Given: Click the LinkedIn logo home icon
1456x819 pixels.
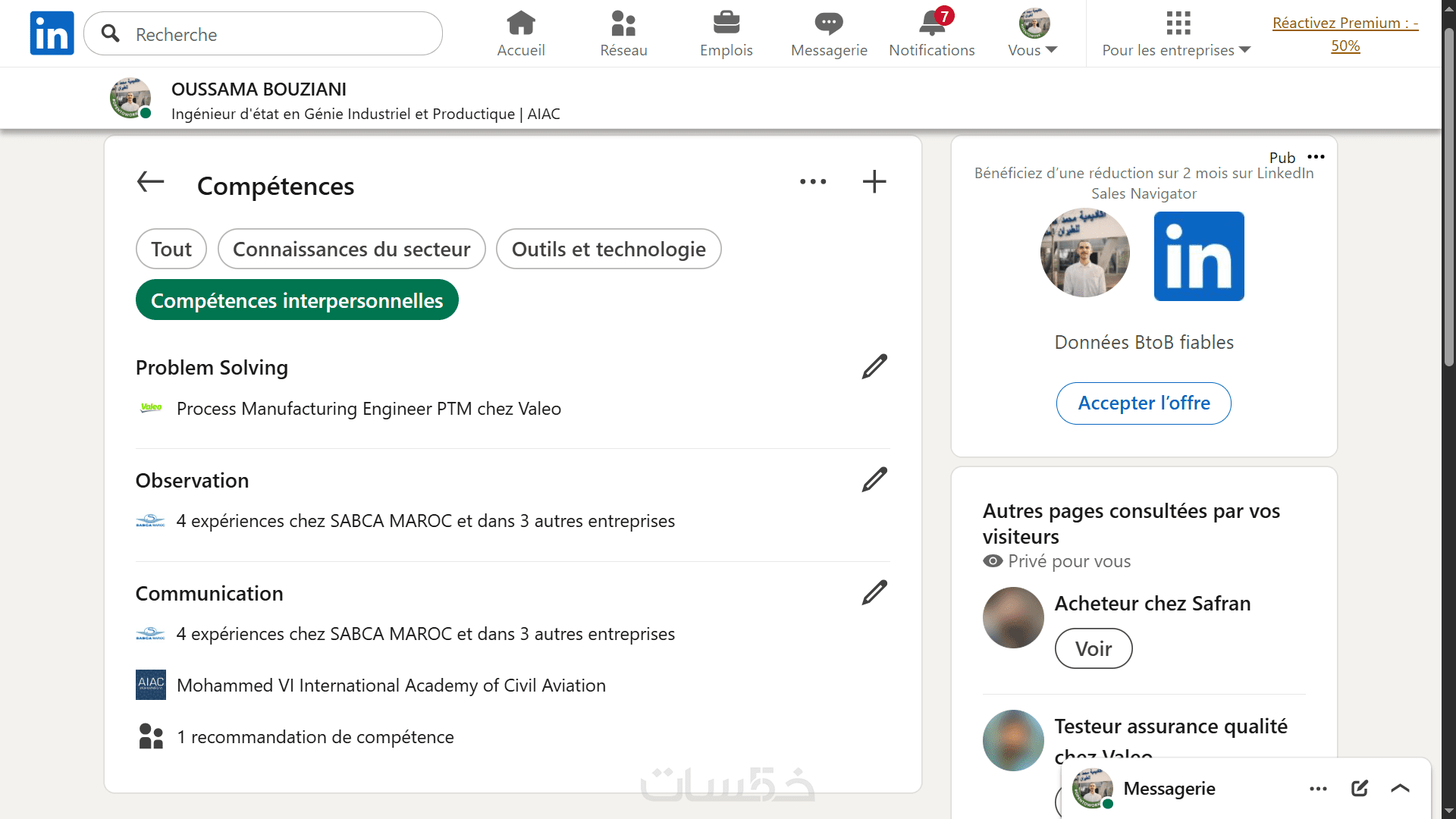Looking at the screenshot, I should pyautogui.click(x=52, y=33).
